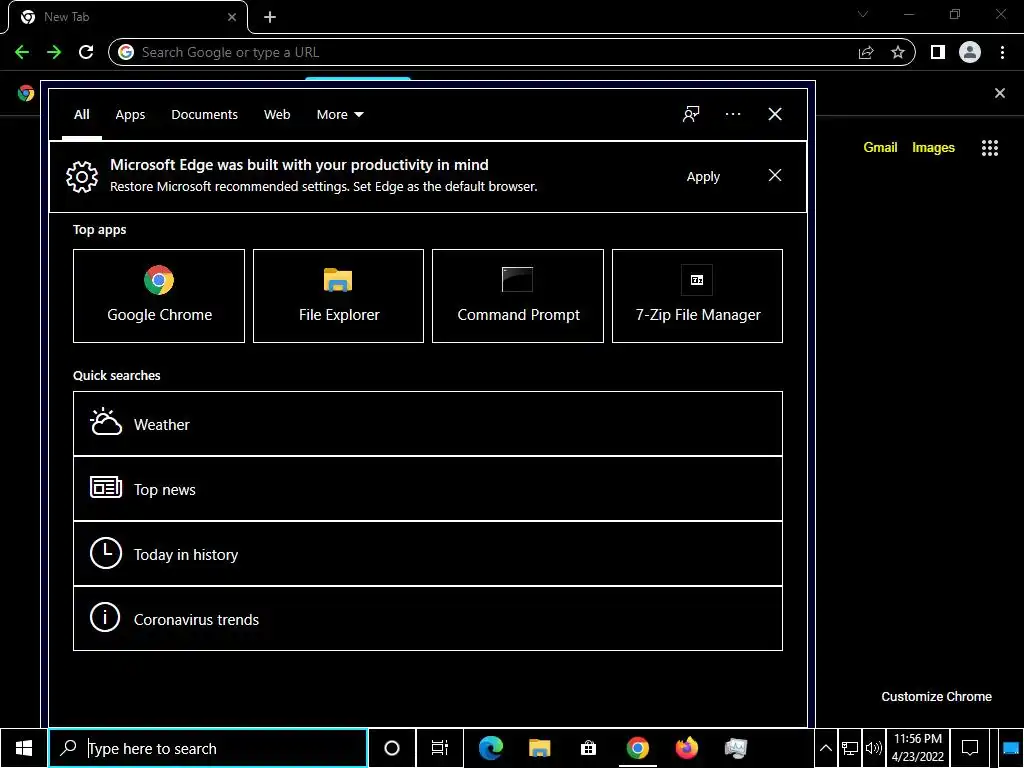Click the settings gear in Edge banner
1024x768 pixels.
[82, 176]
